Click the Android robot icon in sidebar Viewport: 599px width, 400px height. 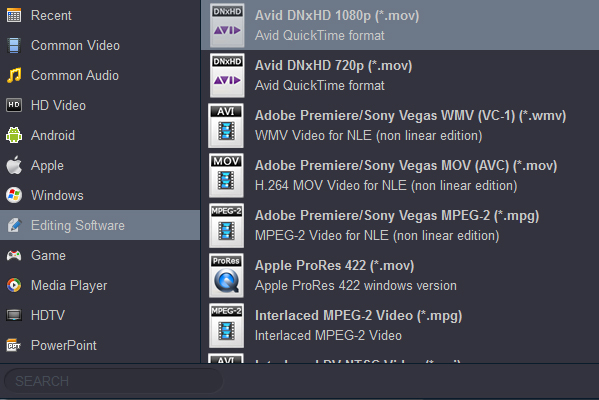14,135
